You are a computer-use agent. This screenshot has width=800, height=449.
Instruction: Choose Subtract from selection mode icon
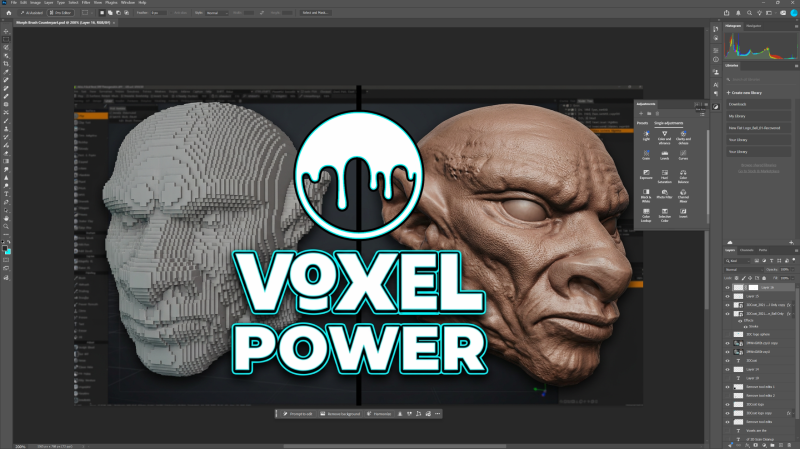[x=118, y=13]
